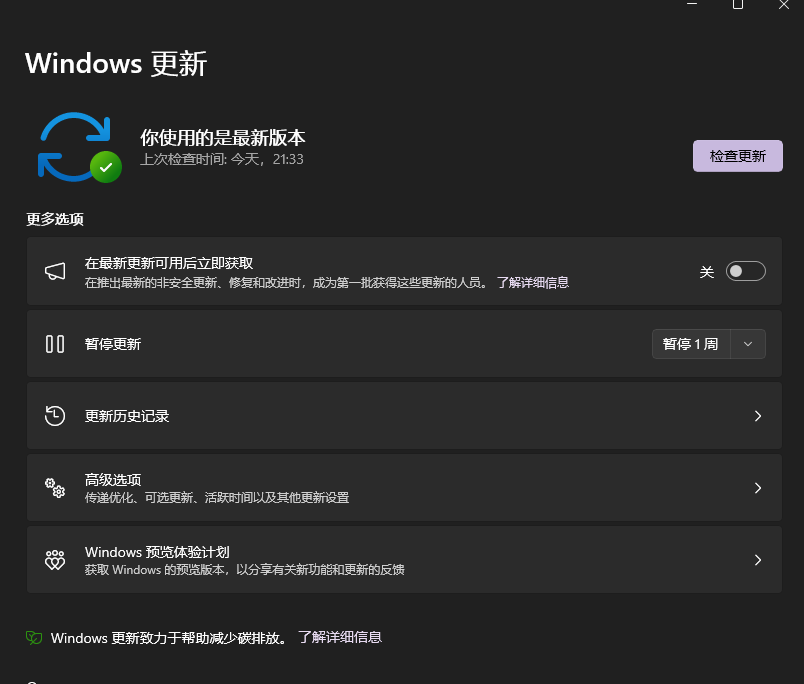Click the 上次检查时间 timestamp text

coord(222,159)
